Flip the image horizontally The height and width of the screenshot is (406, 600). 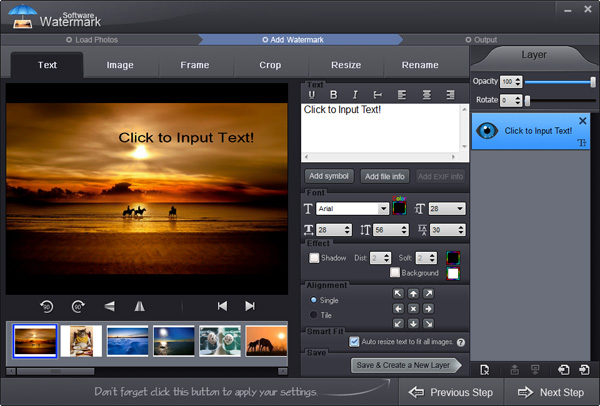pos(139,306)
